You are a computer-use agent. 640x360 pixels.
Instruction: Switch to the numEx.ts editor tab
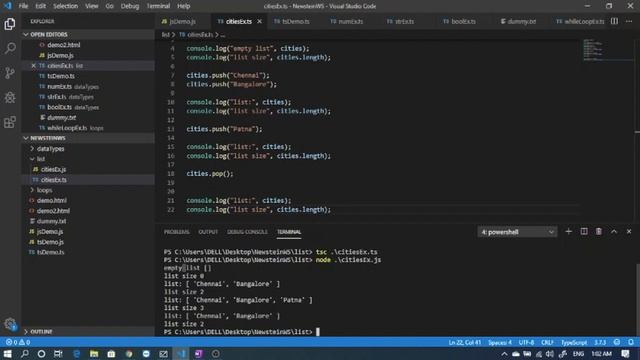point(351,21)
